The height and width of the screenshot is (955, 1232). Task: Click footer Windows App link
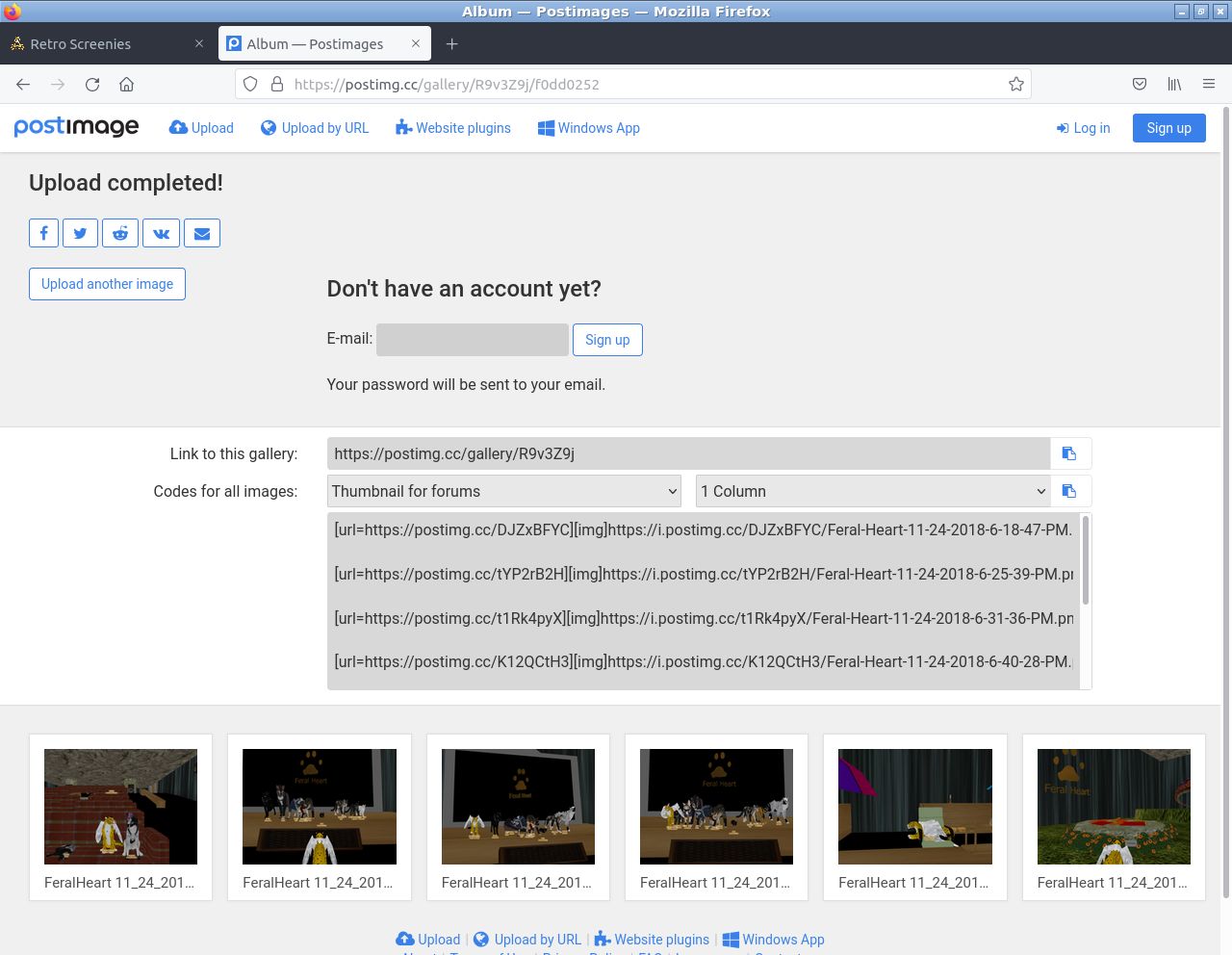(773, 940)
